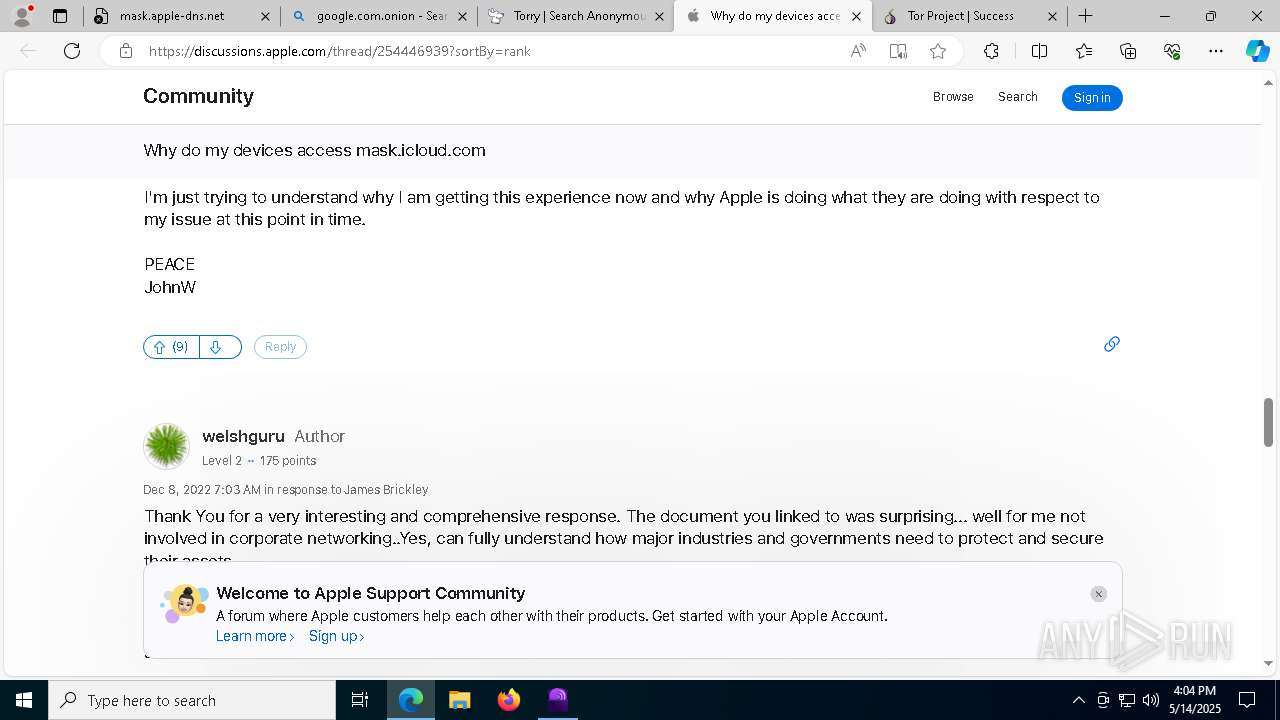Open the Browse menu
1280x720 pixels.
point(953,97)
